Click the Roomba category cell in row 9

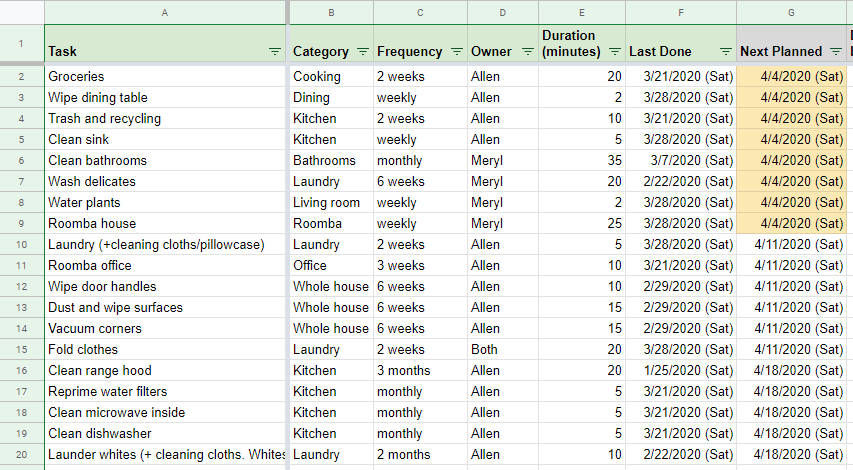tap(331, 224)
